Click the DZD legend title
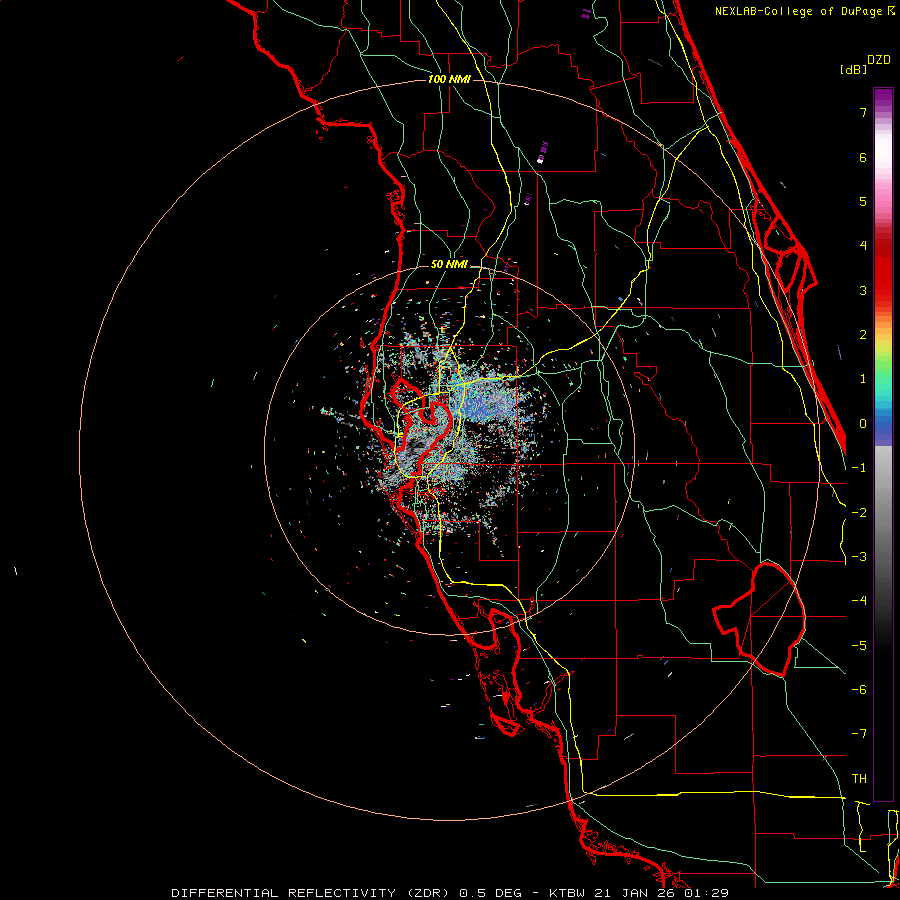900x900 pixels. click(x=879, y=60)
